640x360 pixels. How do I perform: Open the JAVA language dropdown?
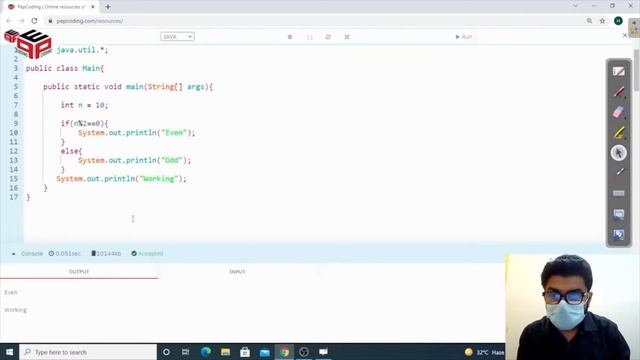[x=178, y=37]
